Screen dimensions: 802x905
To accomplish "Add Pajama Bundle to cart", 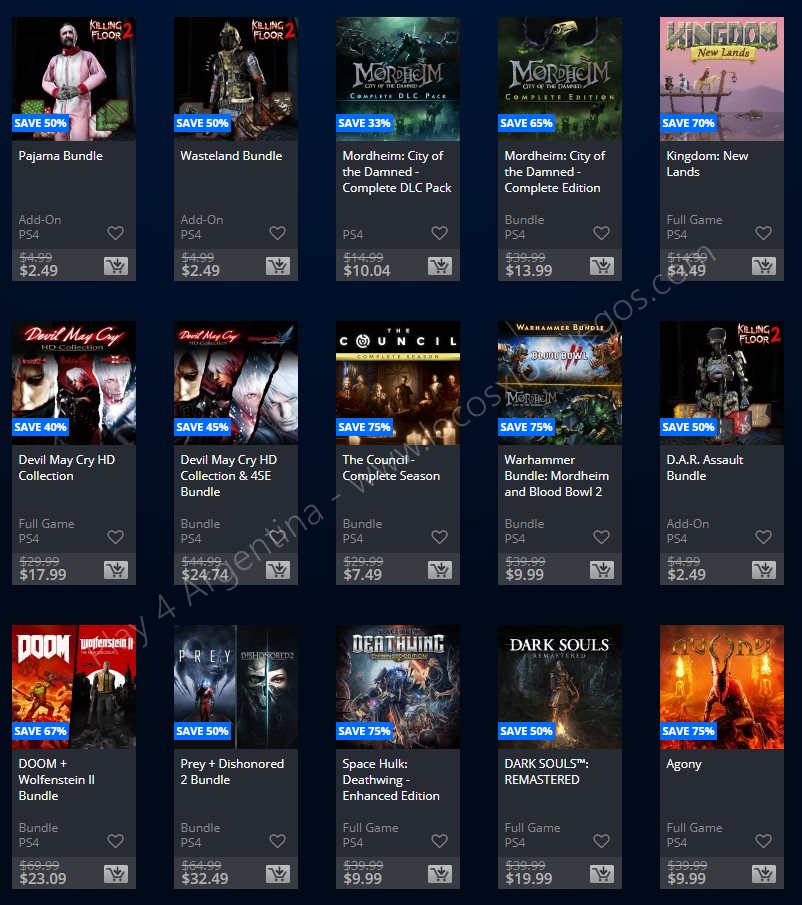I will [x=116, y=265].
